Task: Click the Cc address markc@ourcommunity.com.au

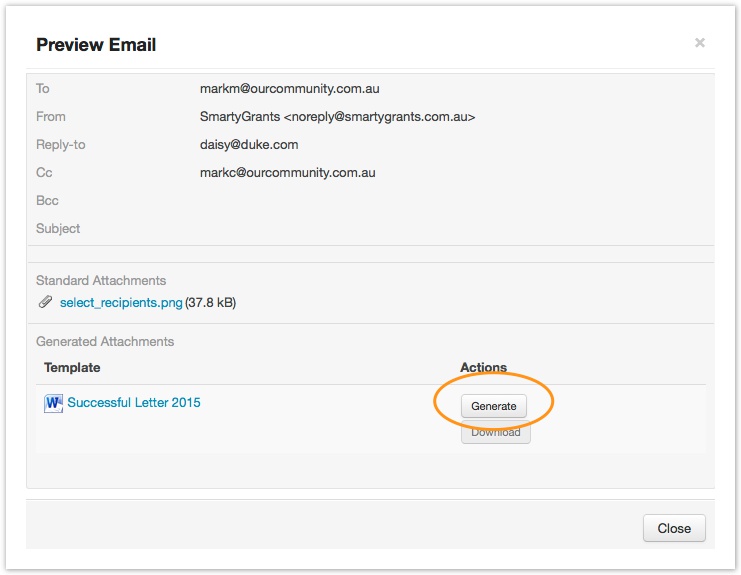Action: 287,173
